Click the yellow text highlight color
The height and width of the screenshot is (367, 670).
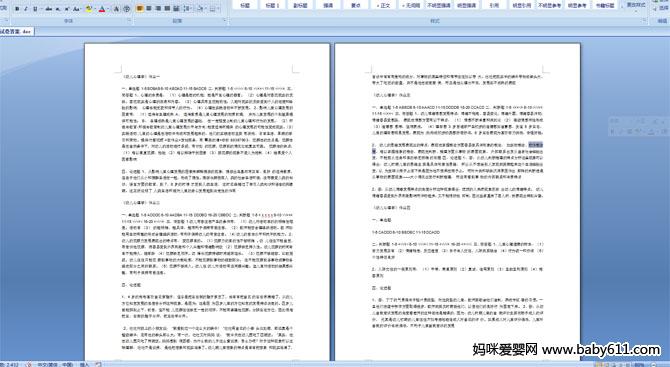pos(89,9)
